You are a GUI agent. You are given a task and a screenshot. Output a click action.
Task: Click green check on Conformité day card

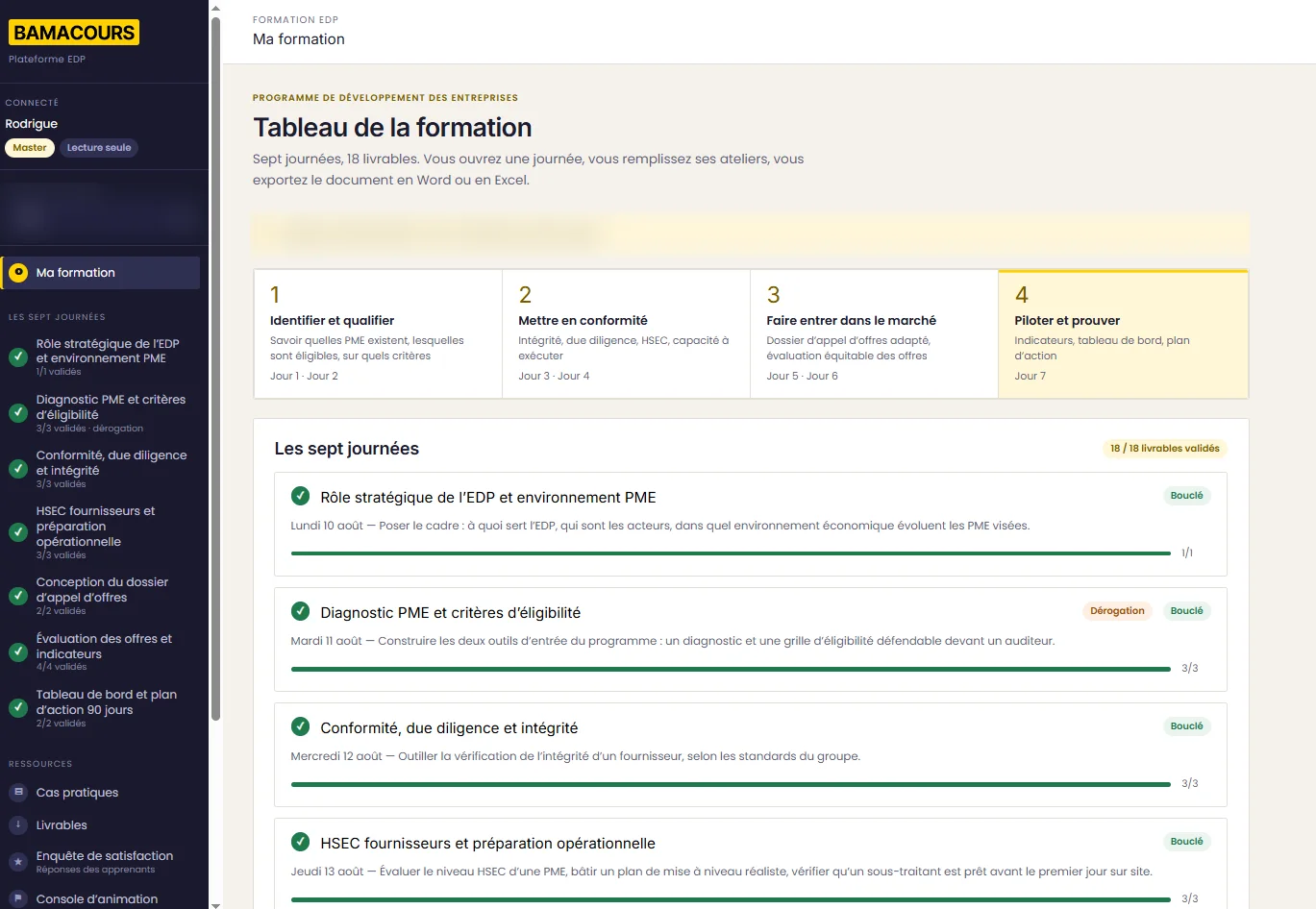pyautogui.click(x=300, y=727)
